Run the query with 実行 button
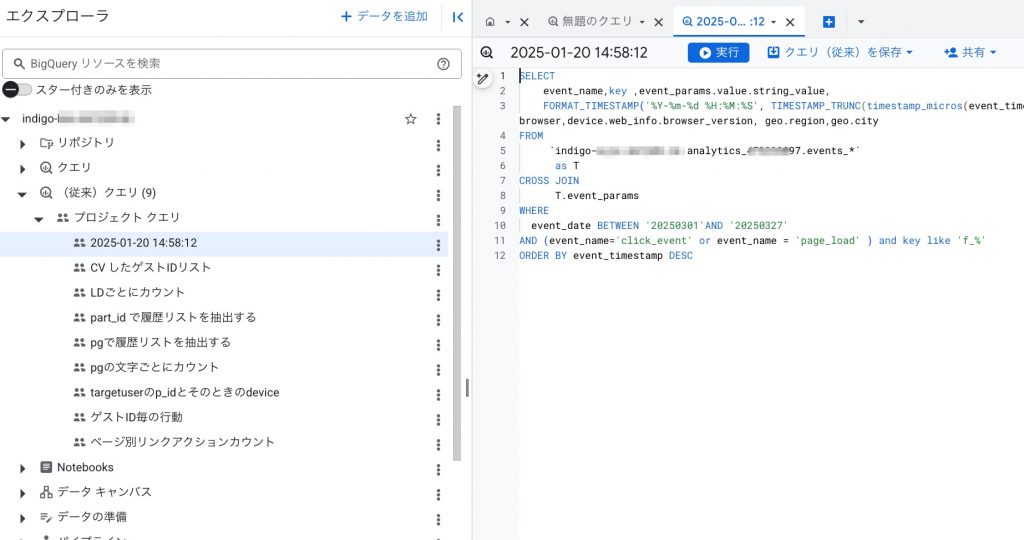1024x540 pixels. 718,52
